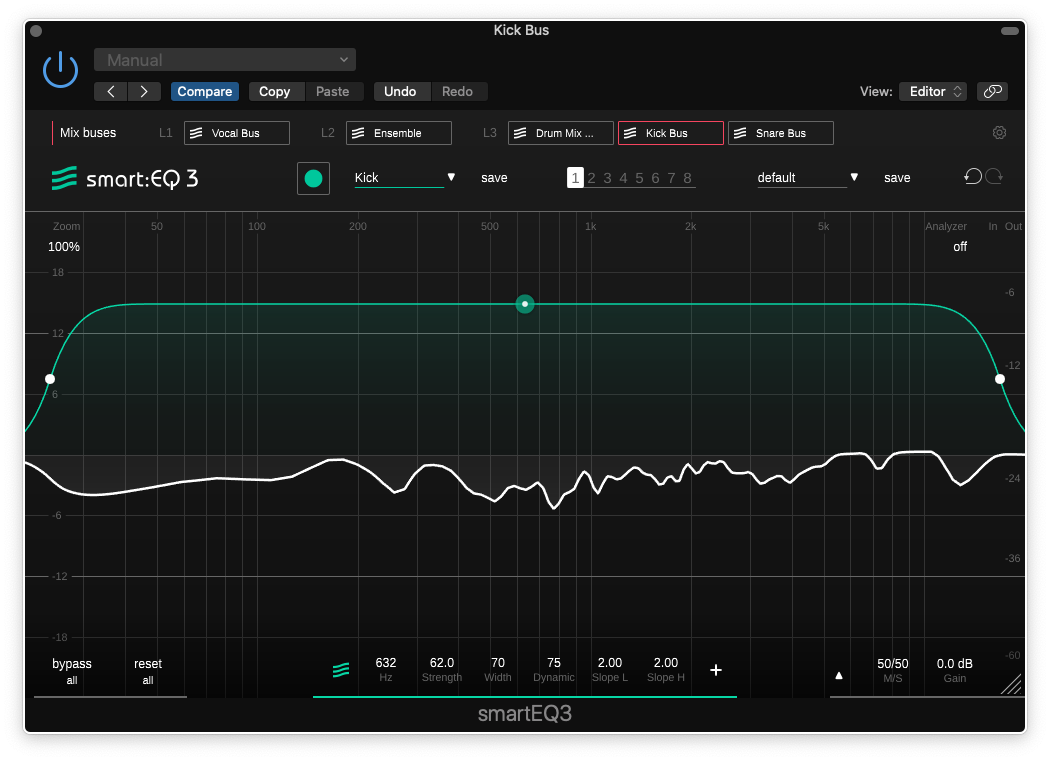Open the Manual preset dropdown
Image resolution: width=1050 pixels, height=761 pixels.
pyautogui.click(x=225, y=60)
